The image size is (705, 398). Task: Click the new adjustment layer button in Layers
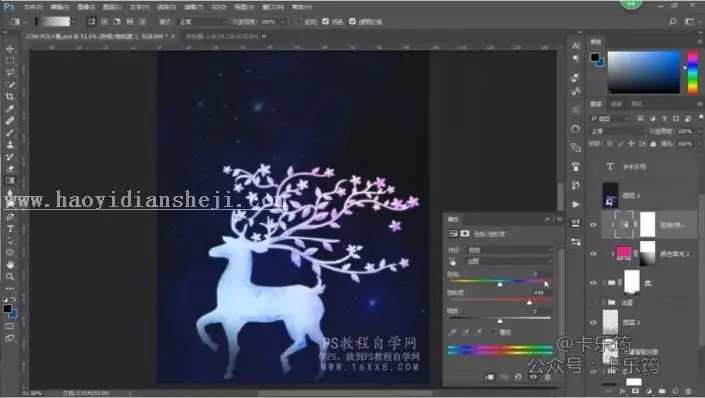point(649,391)
